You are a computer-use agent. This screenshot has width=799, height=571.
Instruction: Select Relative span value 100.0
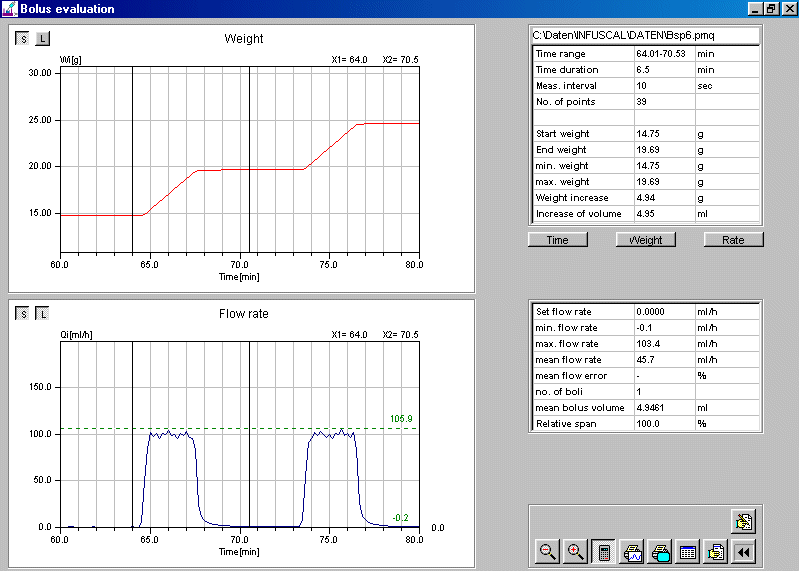(648, 424)
